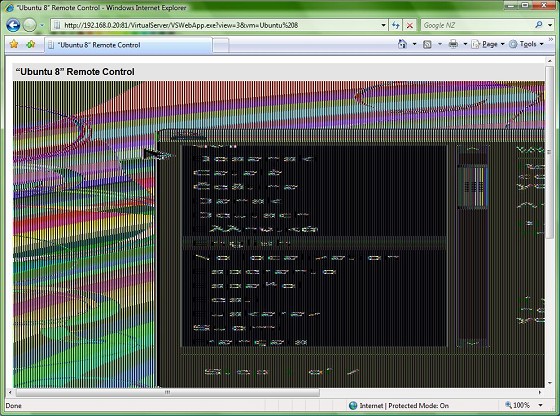This screenshot has width=560, height=416.
Task: Click the vertical scrollbar up arrow
Action: [x=550, y=61]
